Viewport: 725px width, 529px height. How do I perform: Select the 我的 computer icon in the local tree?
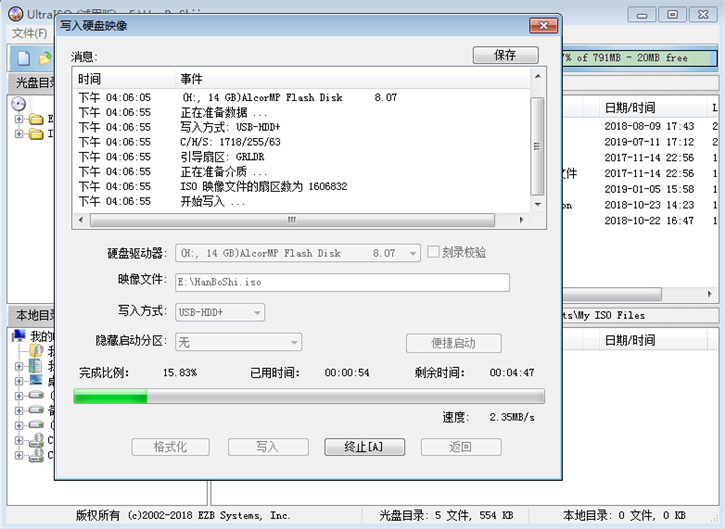(x=19, y=336)
